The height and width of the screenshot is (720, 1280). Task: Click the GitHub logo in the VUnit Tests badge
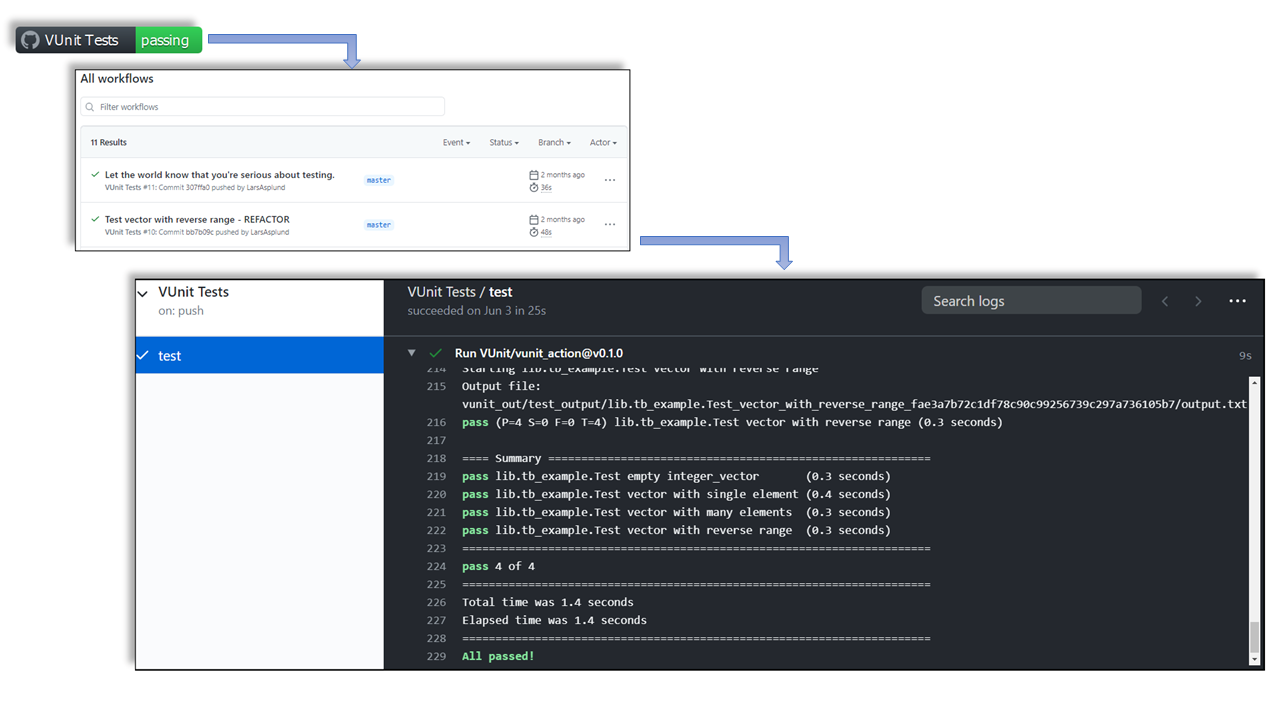pyautogui.click(x=30, y=40)
